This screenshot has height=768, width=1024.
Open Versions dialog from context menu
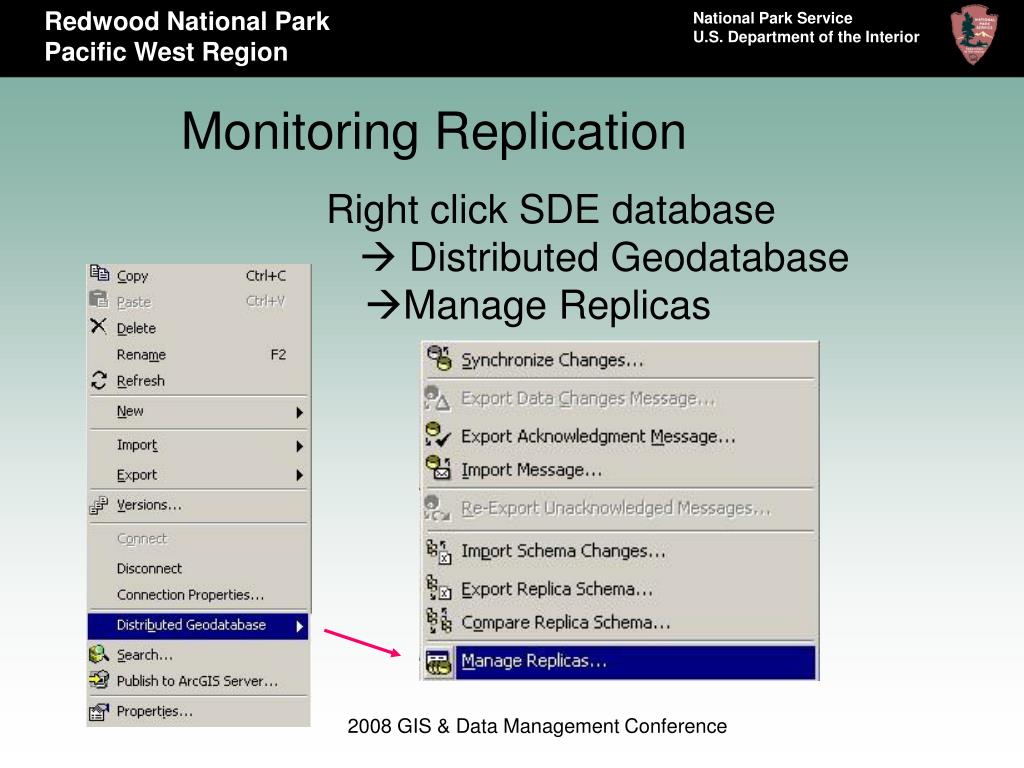click(x=149, y=505)
